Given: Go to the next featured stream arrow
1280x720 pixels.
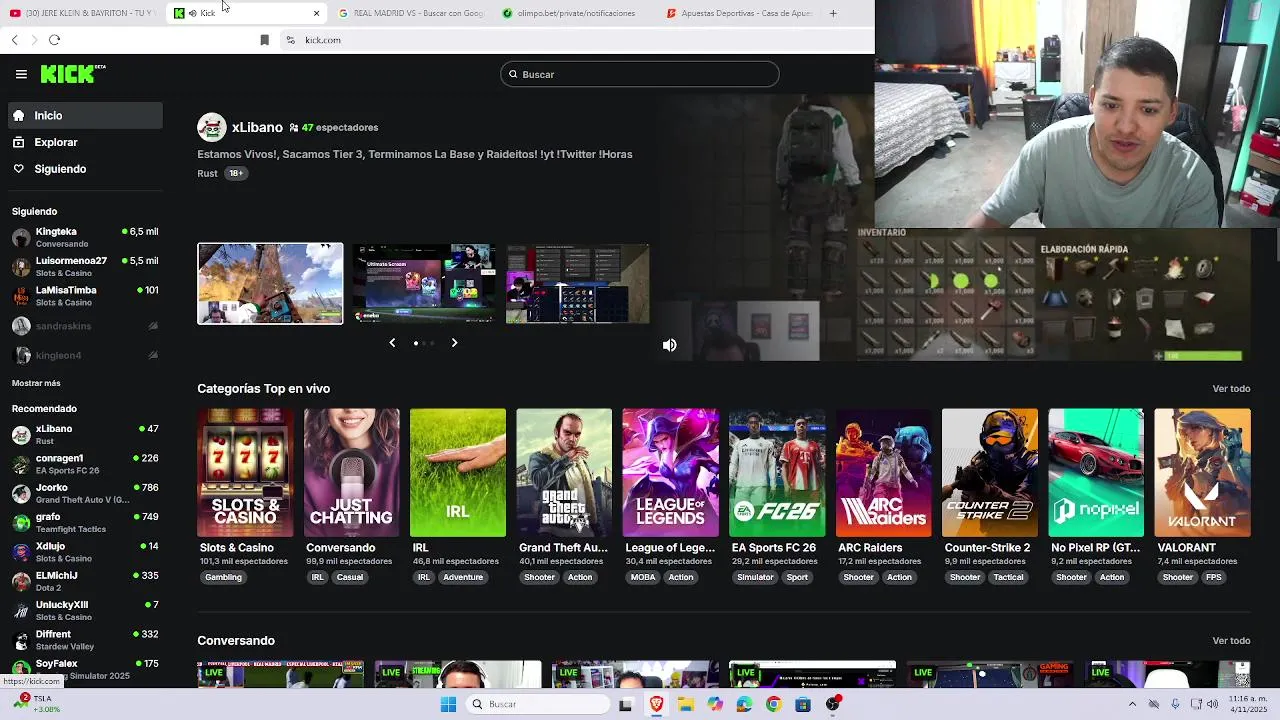Looking at the screenshot, I should pyautogui.click(x=454, y=343).
